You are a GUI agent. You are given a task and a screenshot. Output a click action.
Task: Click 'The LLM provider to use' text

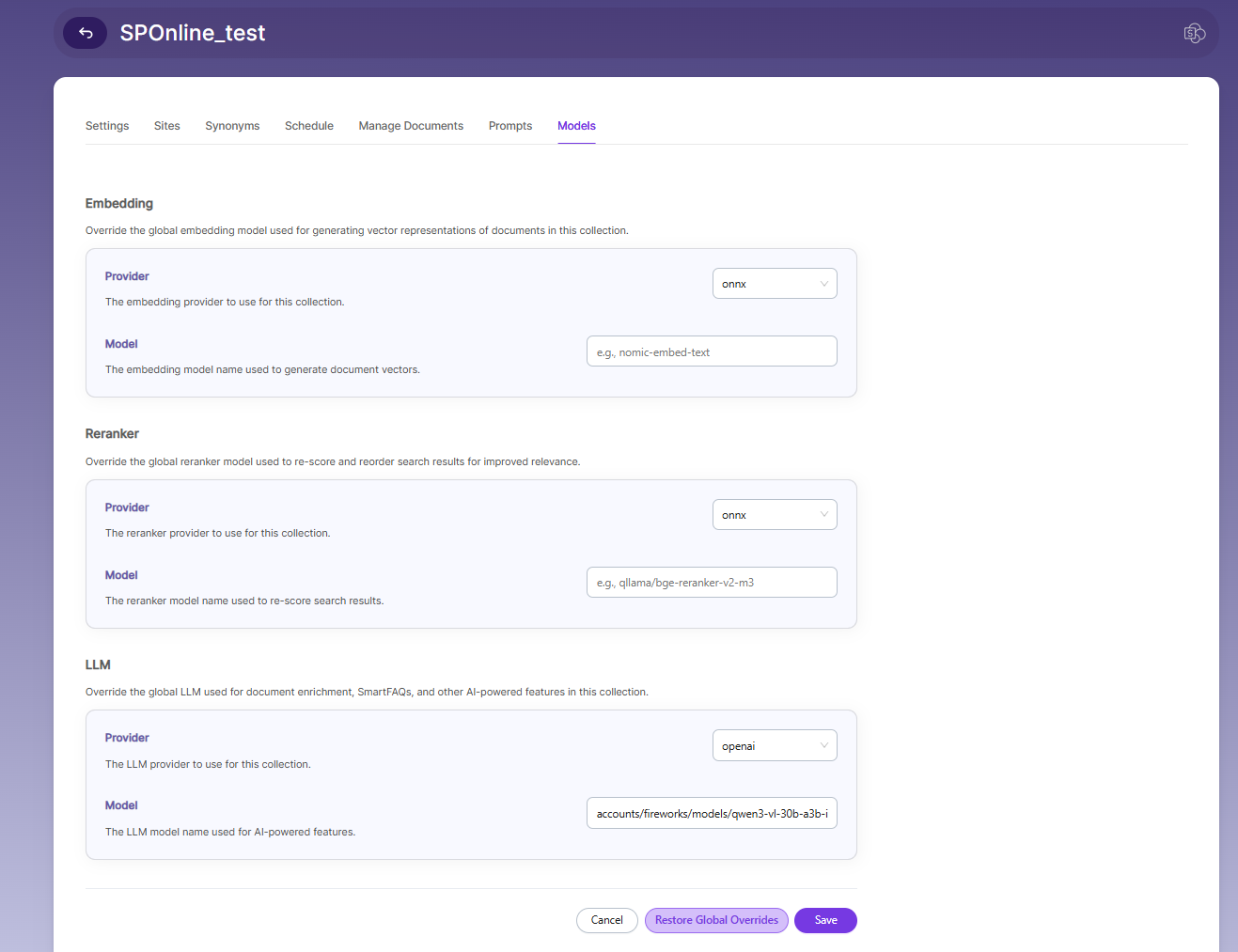tap(208, 765)
